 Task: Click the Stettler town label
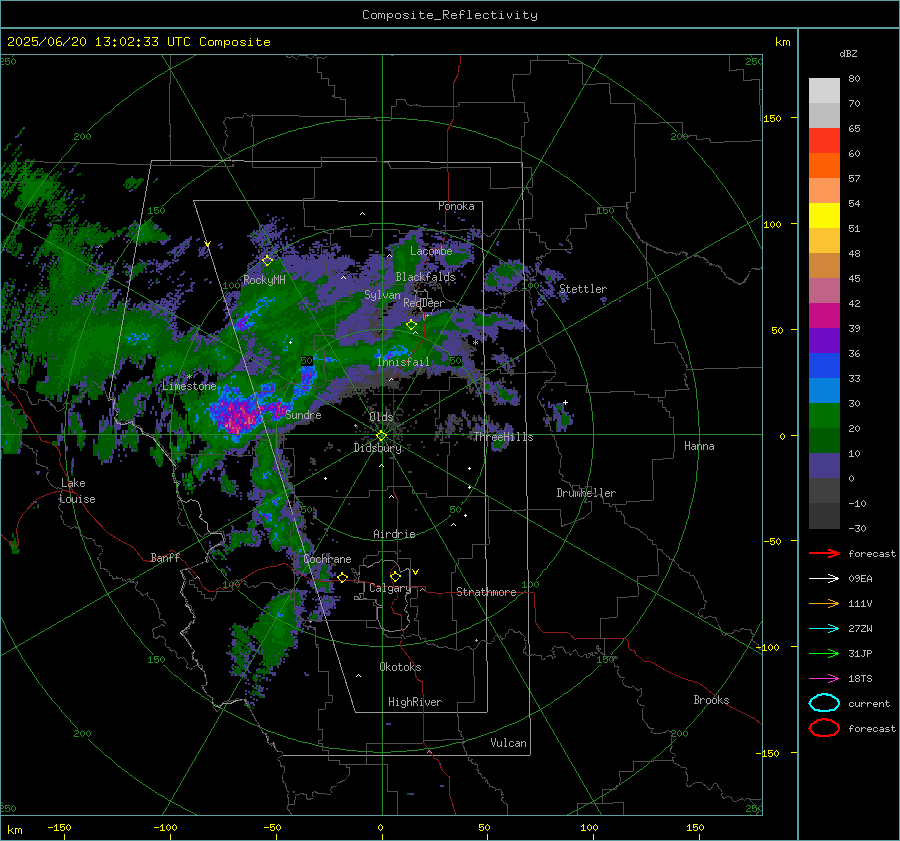[x=583, y=289]
